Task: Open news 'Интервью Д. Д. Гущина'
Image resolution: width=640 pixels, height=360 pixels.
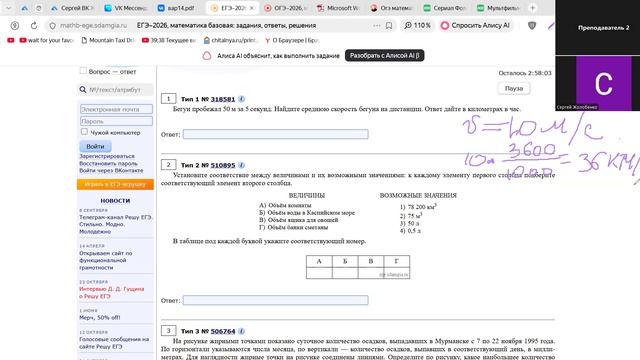Action: point(111,292)
